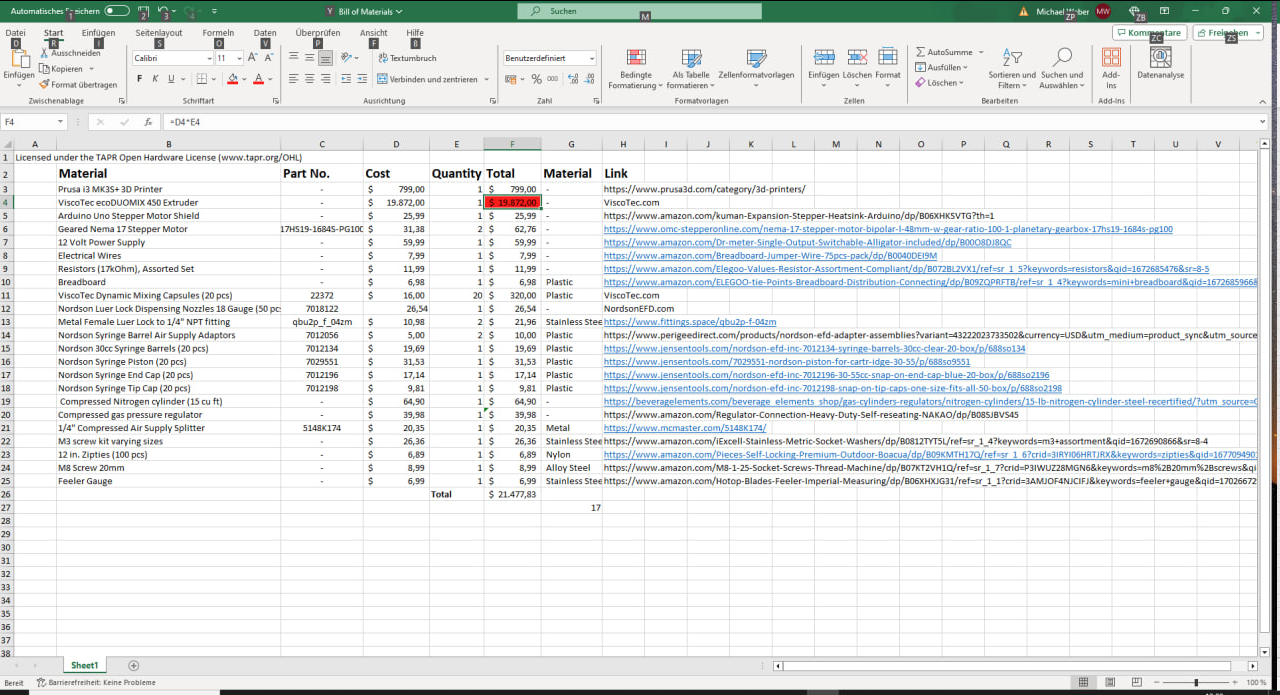Select the red cell F4 with 19.872,00
Image resolution: width=1280 pixels, height=695 pixels.
tap(513, 202)
